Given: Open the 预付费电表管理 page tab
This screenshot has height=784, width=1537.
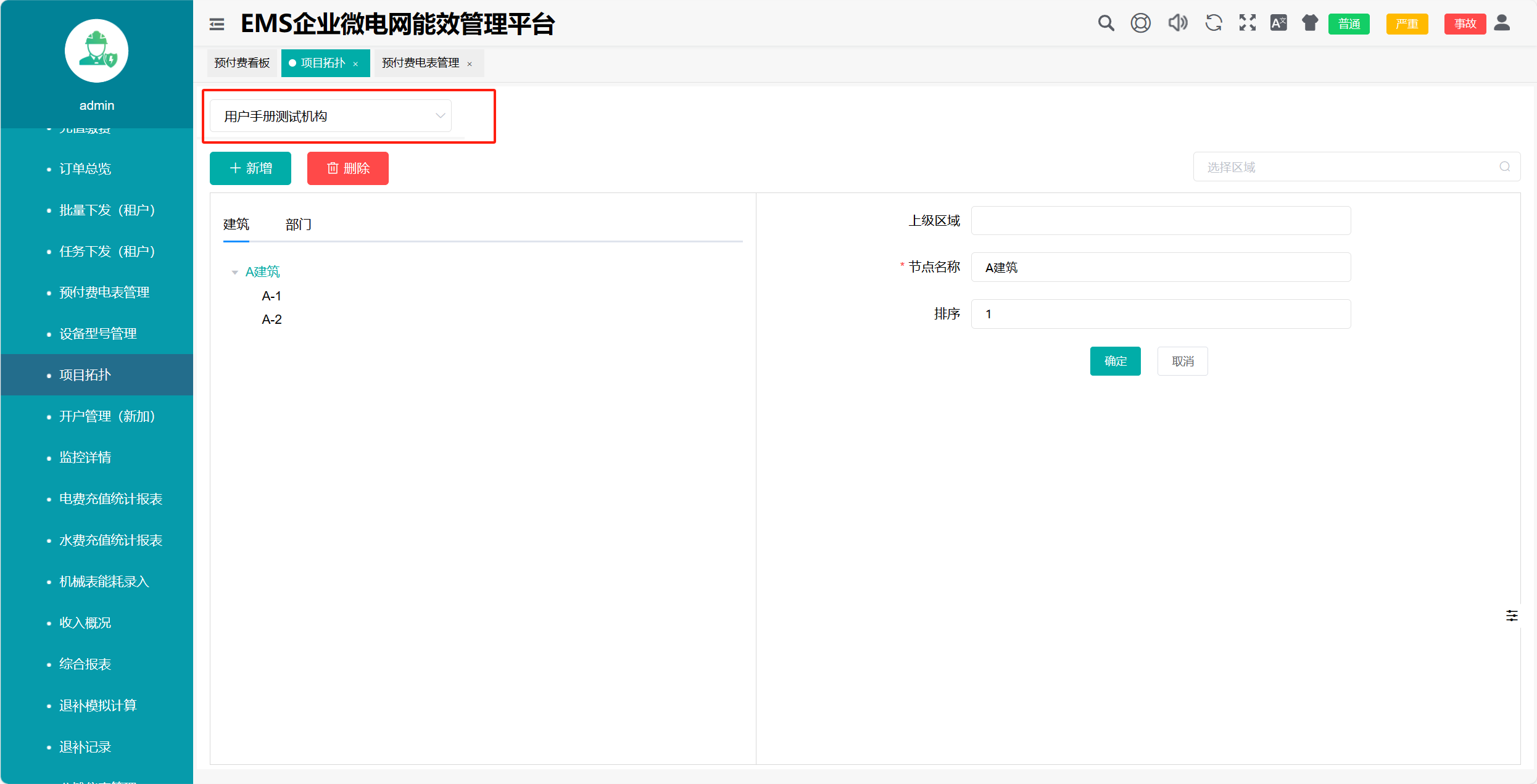Looking at the screenshot, I should tap(421, 63).
